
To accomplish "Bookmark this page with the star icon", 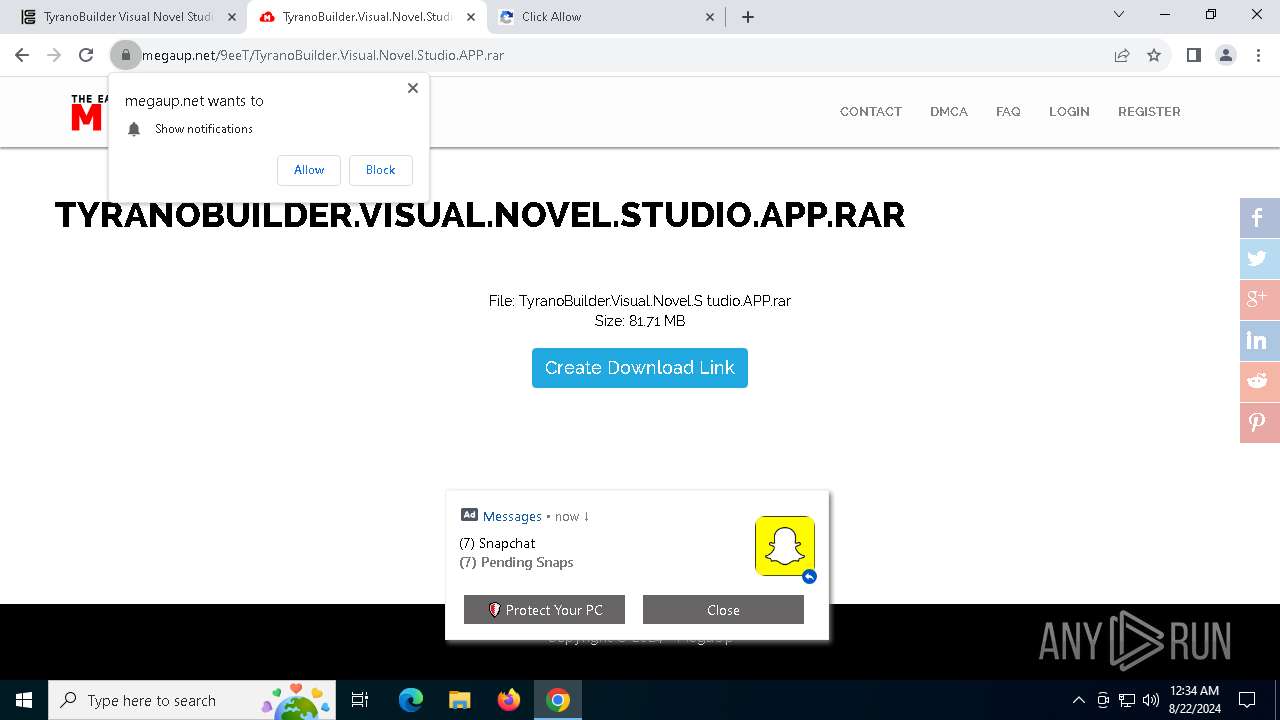I will coord(1154,55).
